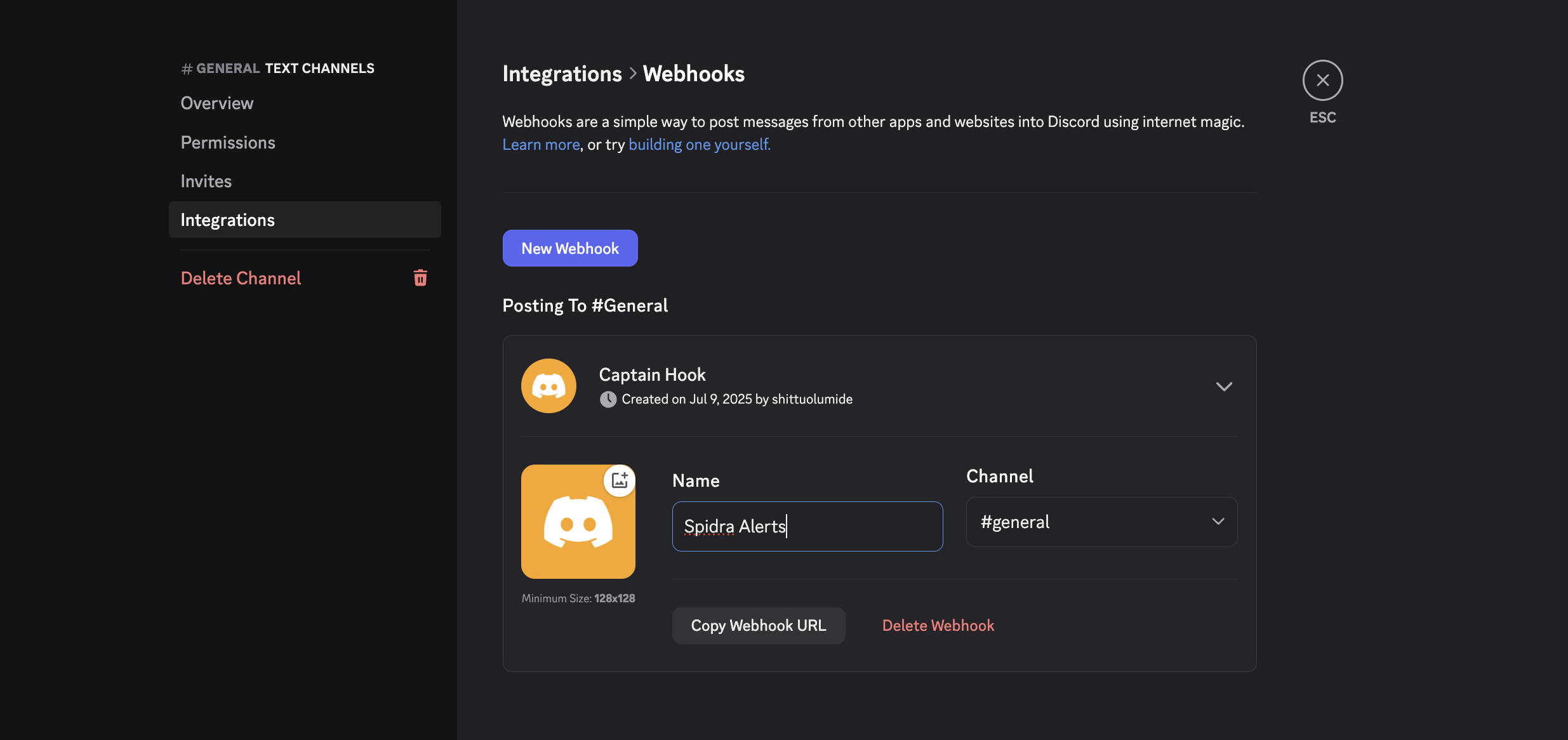Viewport: 1568px width, 740px height.
Task: Open the Invites section
Action: pos(206,181)
